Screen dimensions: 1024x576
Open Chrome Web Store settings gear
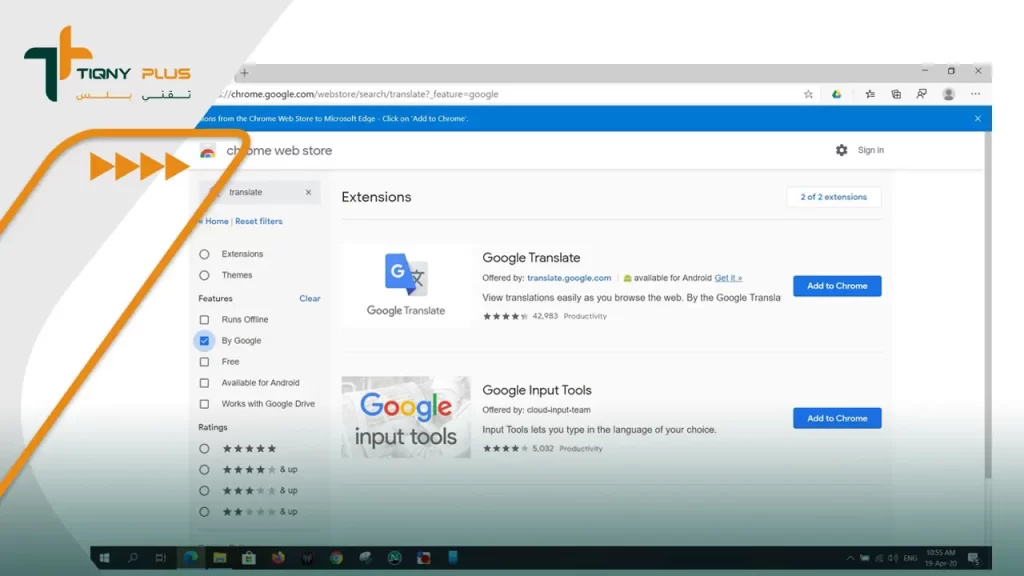click(841, 150)
